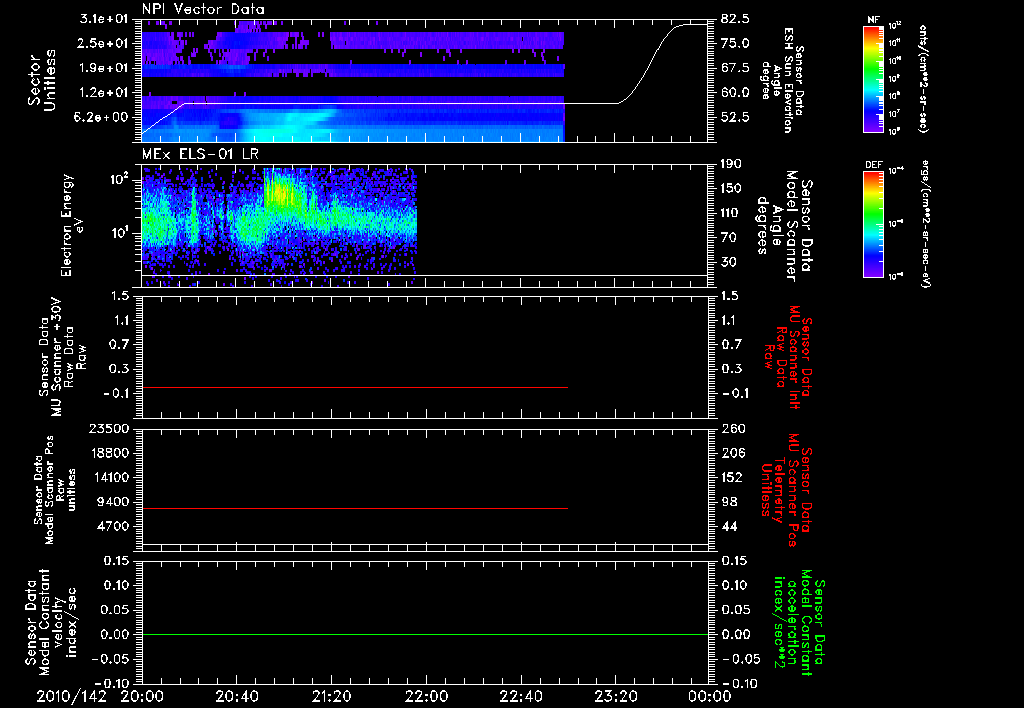Screen dimensions: 1024x708
Task: Click the '22:00' time tick label
Action: coord(426,696)
